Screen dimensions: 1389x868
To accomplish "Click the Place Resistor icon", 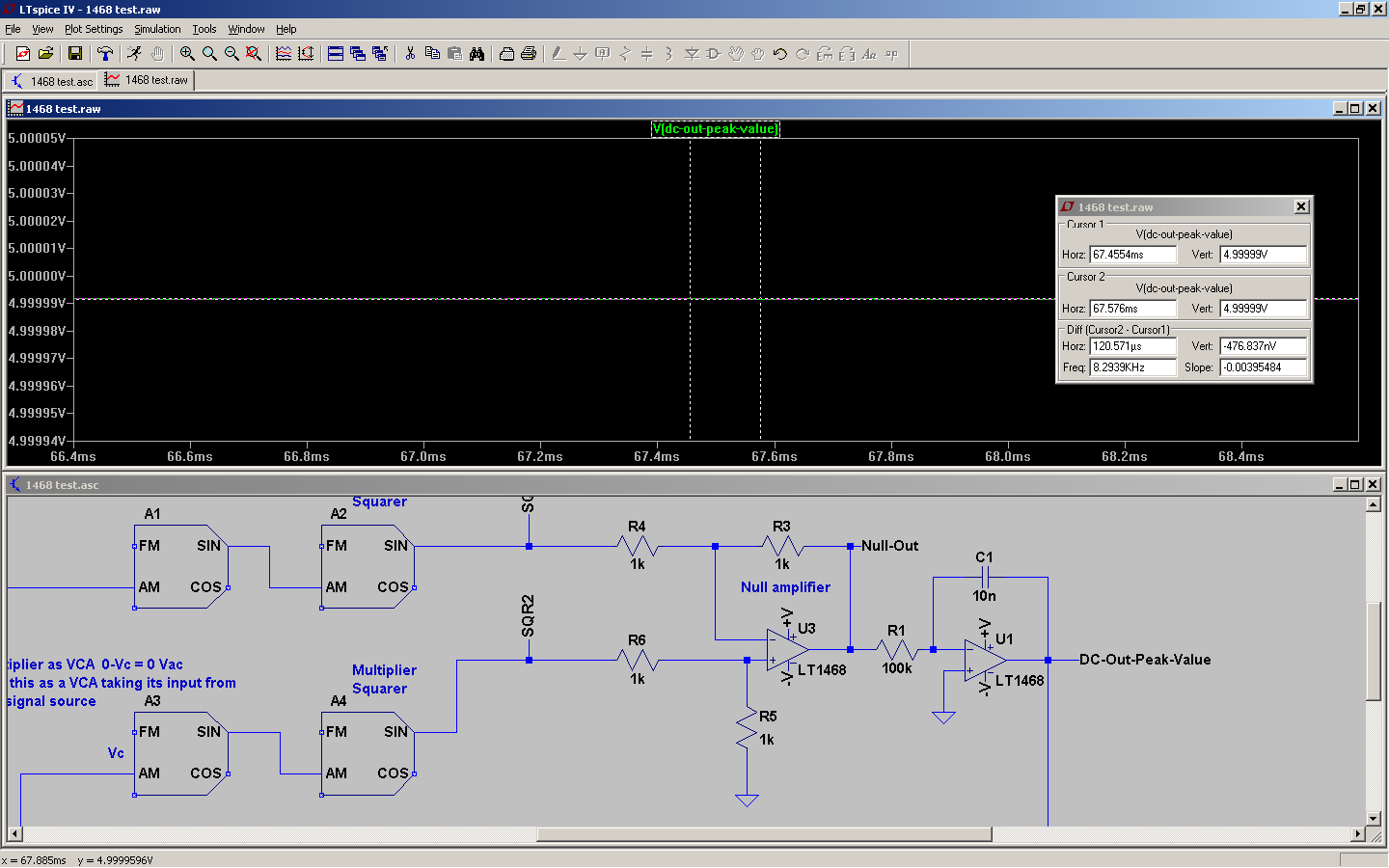I will [x=625, y=54].
